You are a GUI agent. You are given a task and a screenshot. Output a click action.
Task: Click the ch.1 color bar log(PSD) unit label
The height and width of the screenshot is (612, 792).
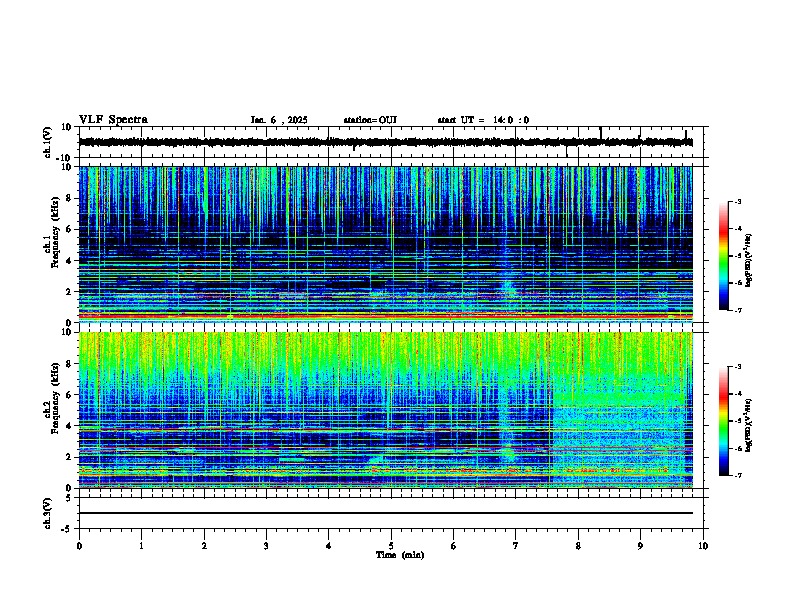point(749,260)
